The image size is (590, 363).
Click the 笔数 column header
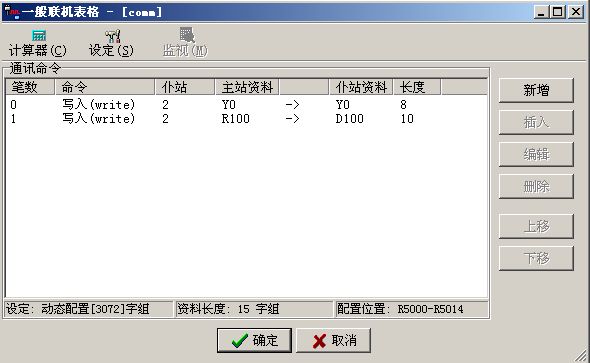[30, 87]
